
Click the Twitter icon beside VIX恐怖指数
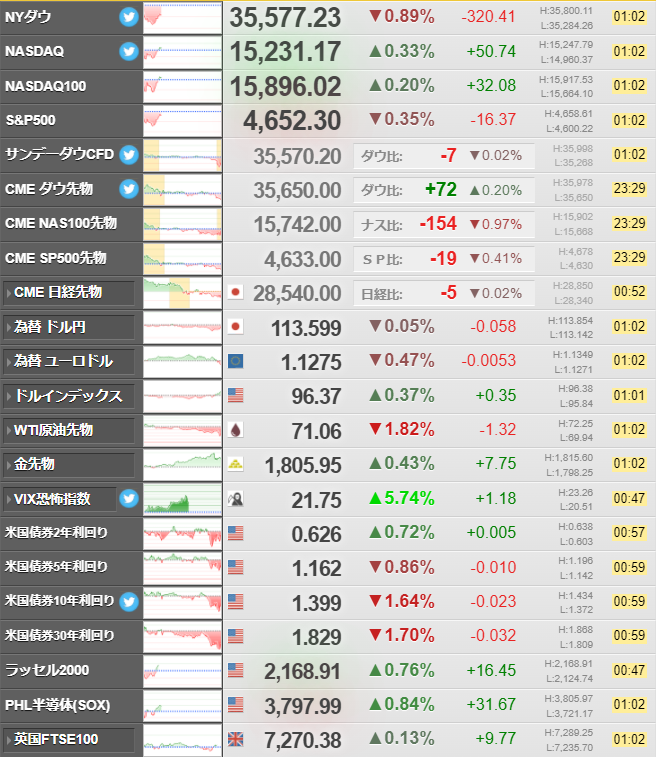[x=129, y=499]
